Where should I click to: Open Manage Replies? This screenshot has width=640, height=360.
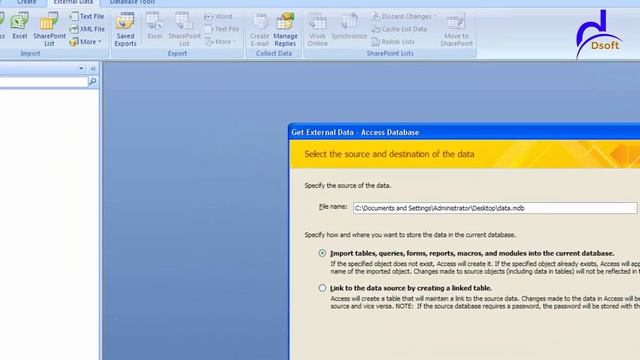[x=285, y=29]
